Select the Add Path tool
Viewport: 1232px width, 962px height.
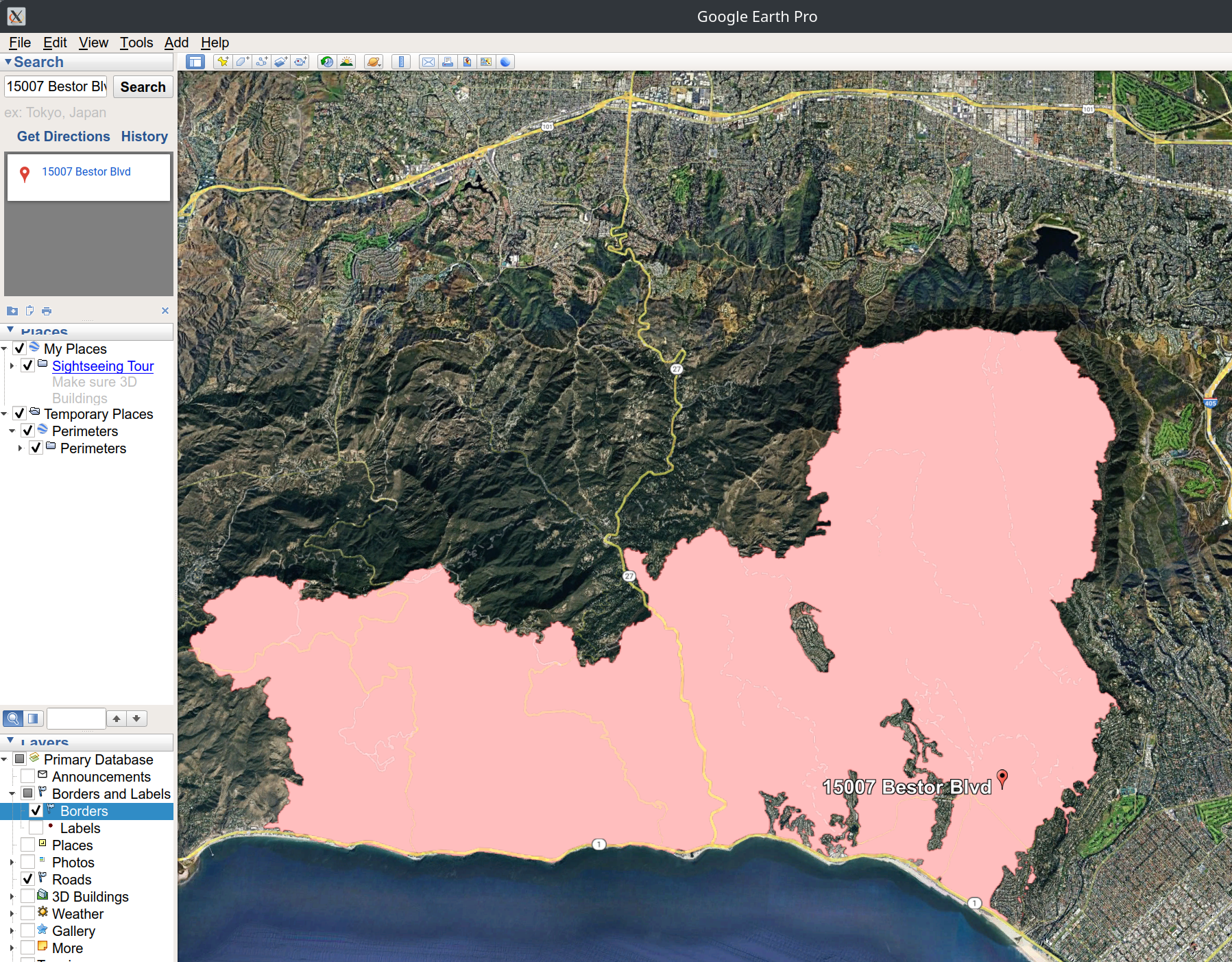click(261, 62)
